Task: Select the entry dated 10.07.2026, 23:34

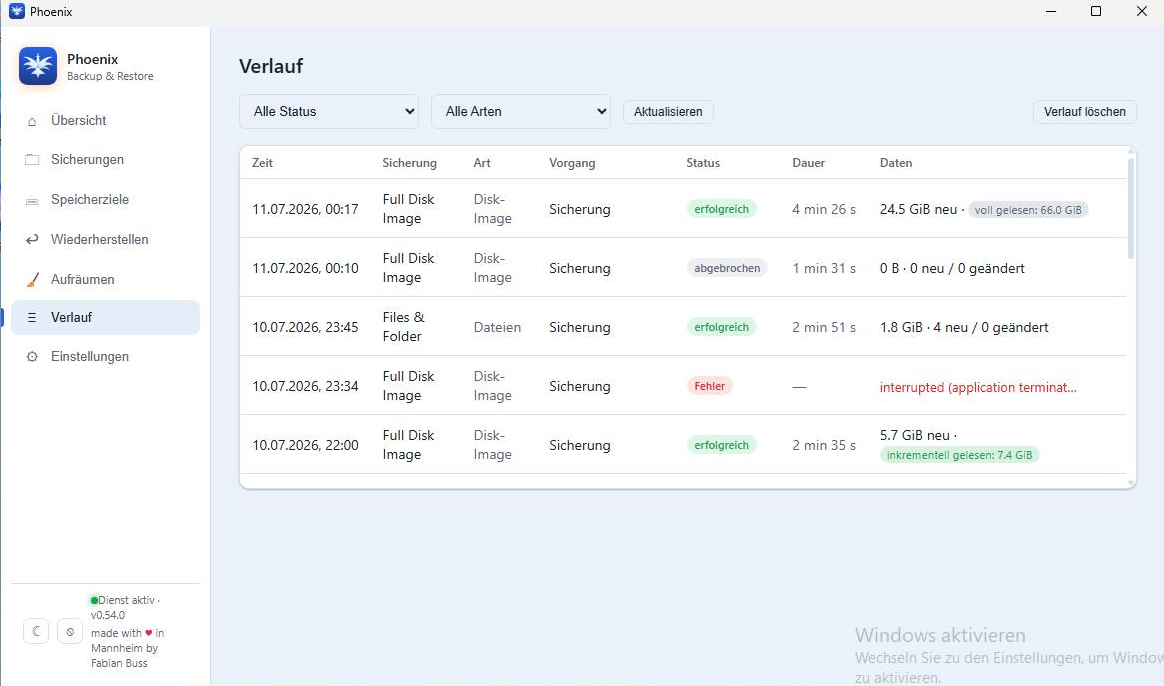Action: click(683, 386)
